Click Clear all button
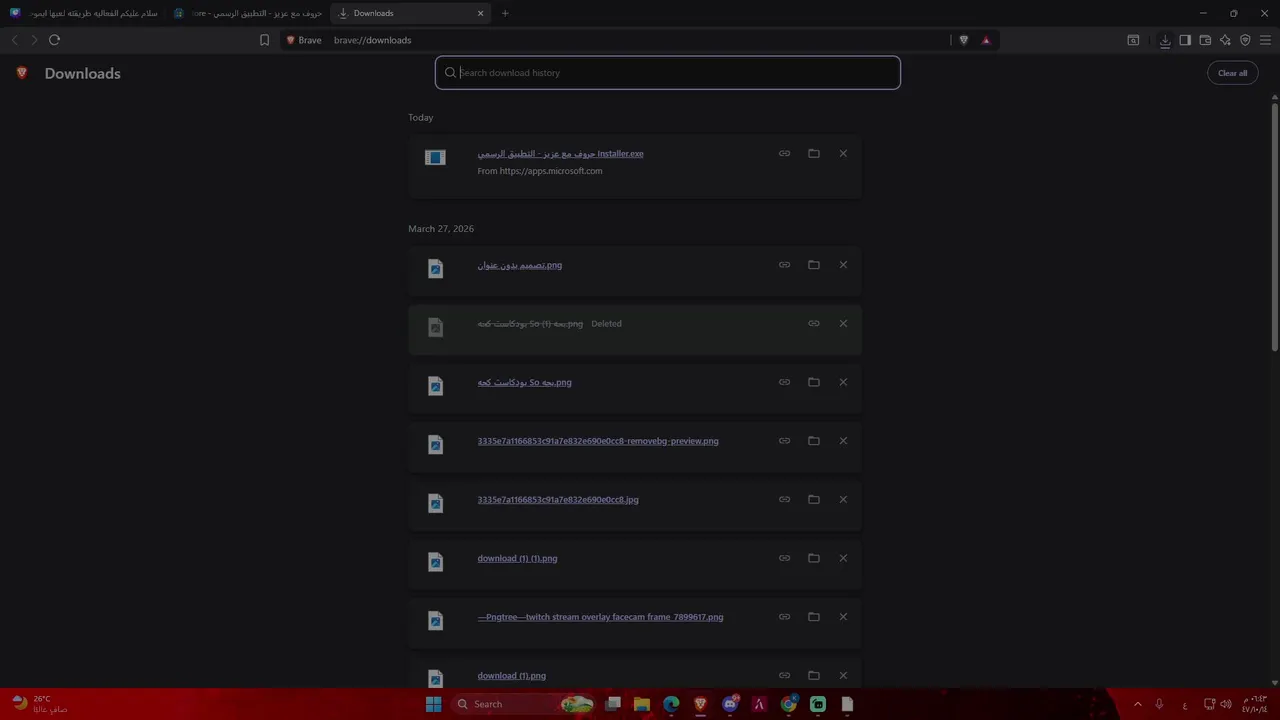The width and height of the screenshot is (1280, 720). (1232, 73)
